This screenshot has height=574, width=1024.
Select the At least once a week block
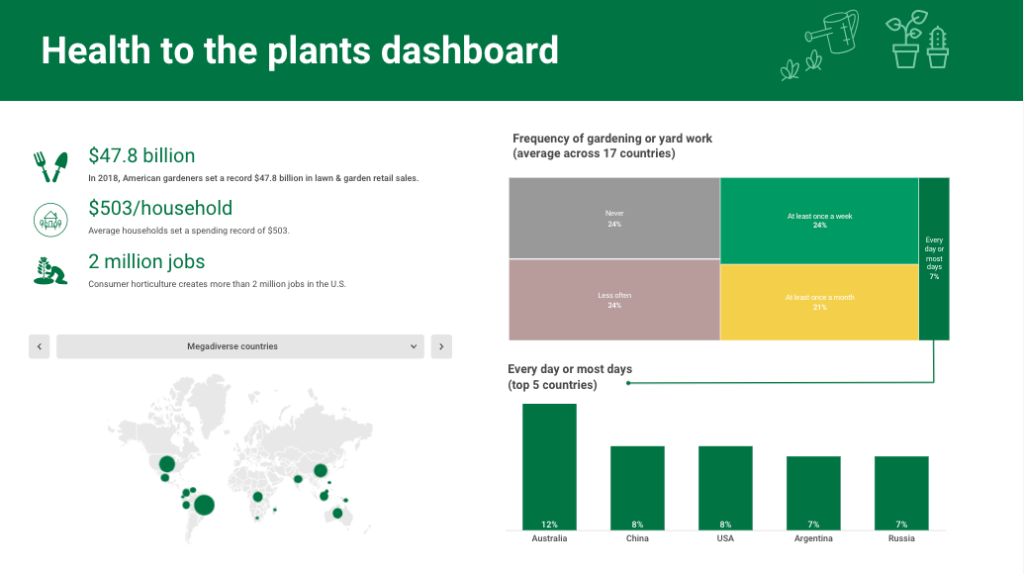[x=820, y=221]
